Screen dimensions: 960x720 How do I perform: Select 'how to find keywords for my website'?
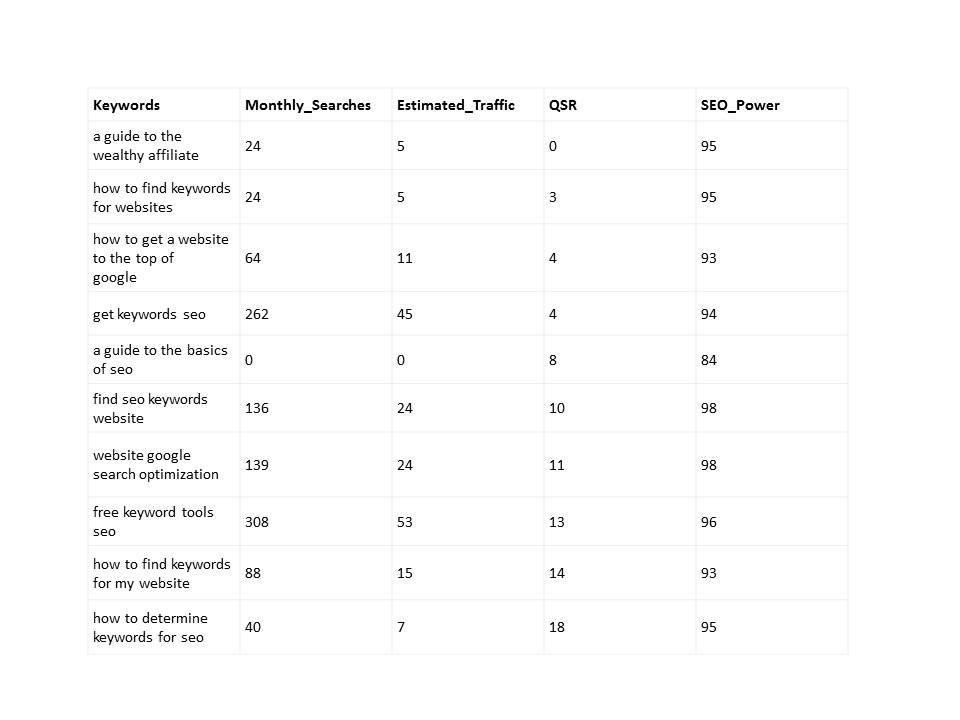162,573
